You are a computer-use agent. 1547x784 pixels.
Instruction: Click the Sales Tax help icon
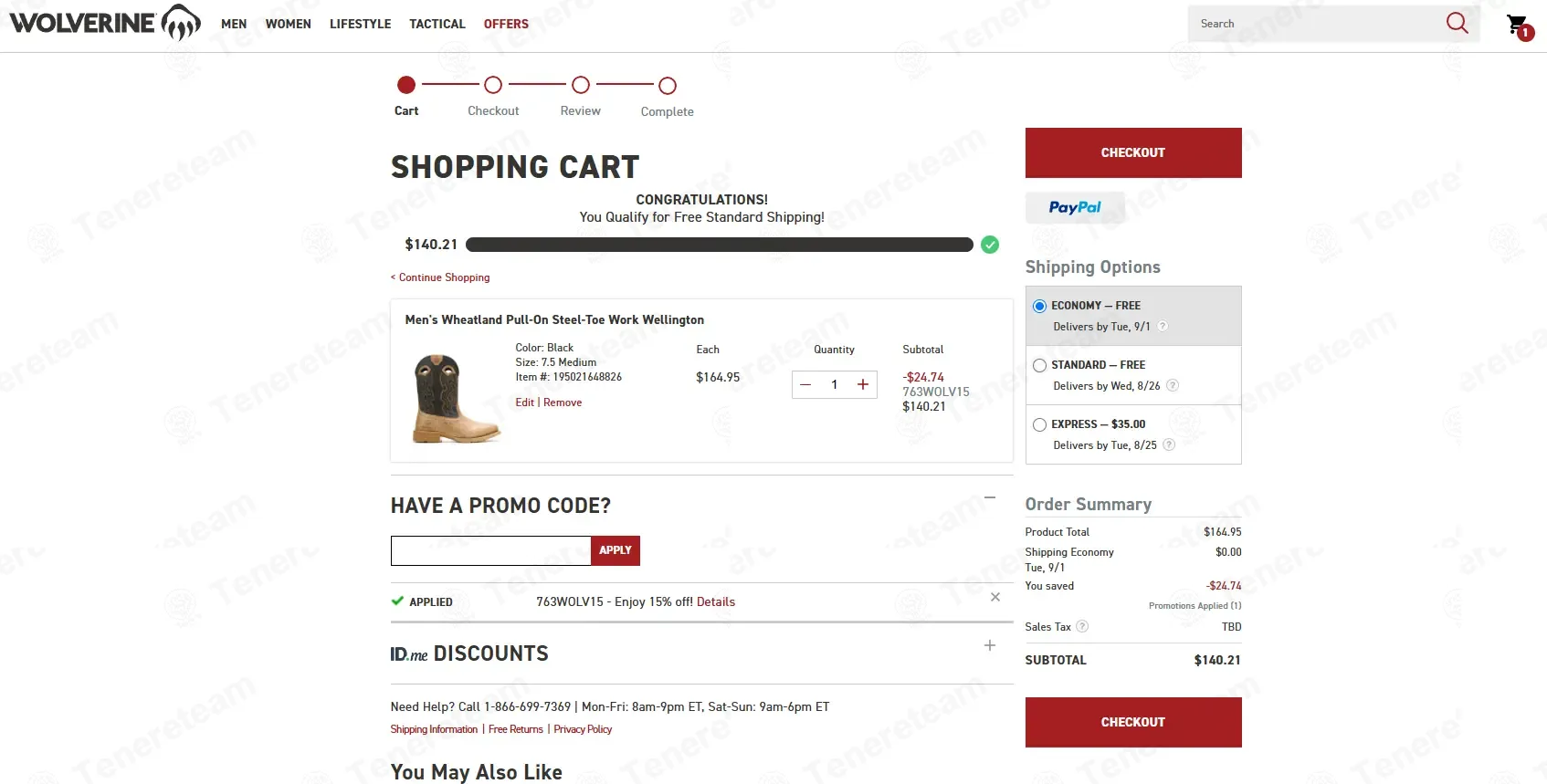pyautogui.click(x=1082, y=626)
